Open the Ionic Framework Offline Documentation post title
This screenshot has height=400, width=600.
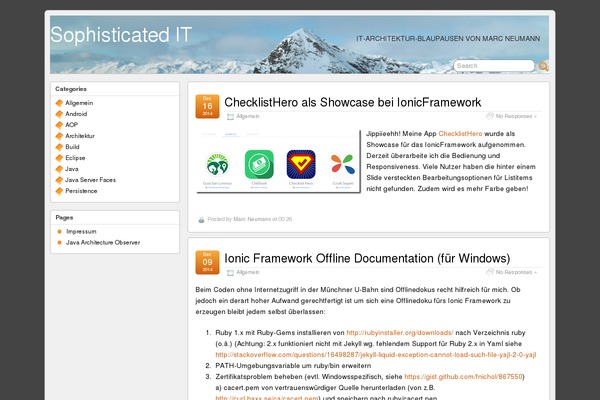coord(367,258)
